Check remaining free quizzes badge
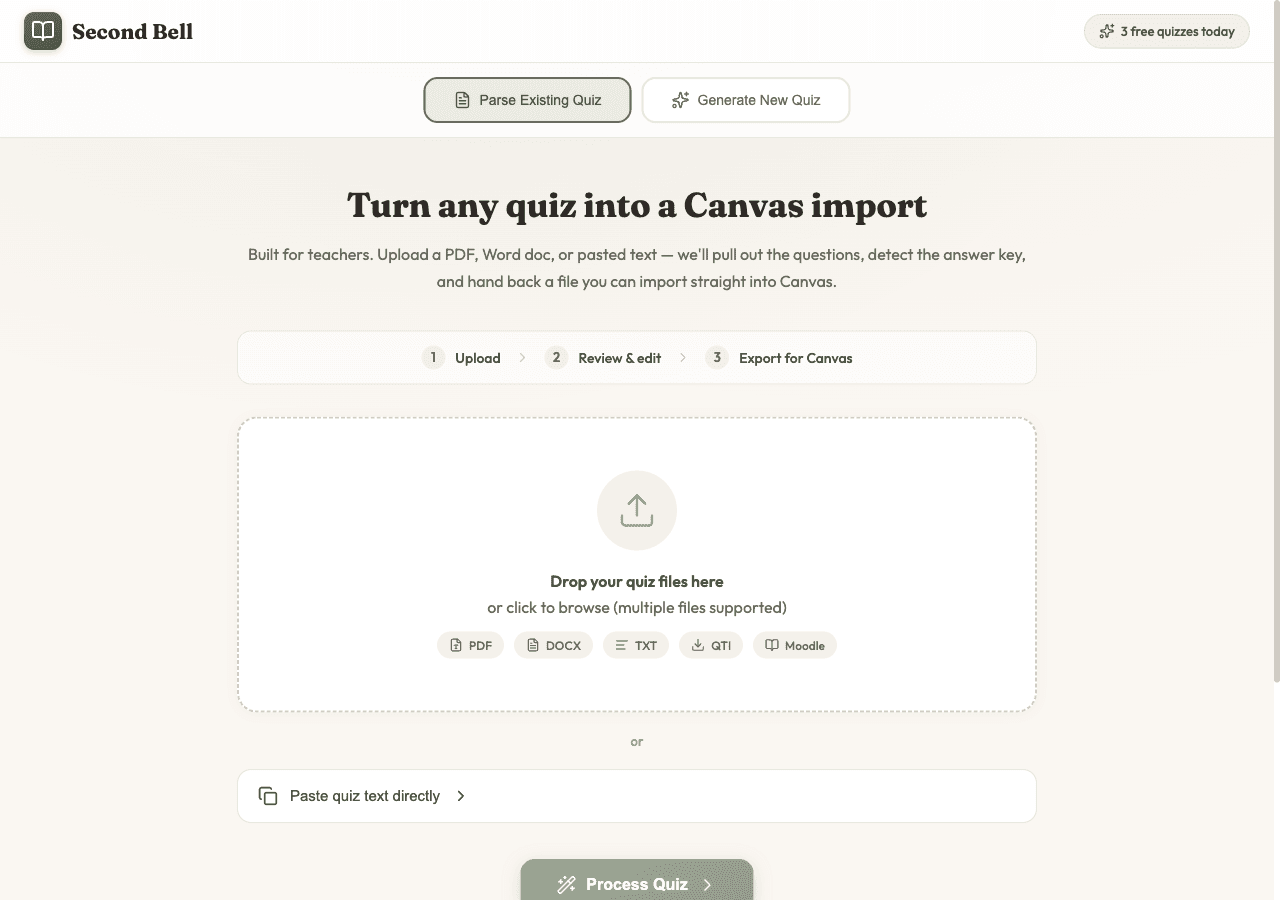The width and height of the screenshot is (1280, 900). (1166, 31)
